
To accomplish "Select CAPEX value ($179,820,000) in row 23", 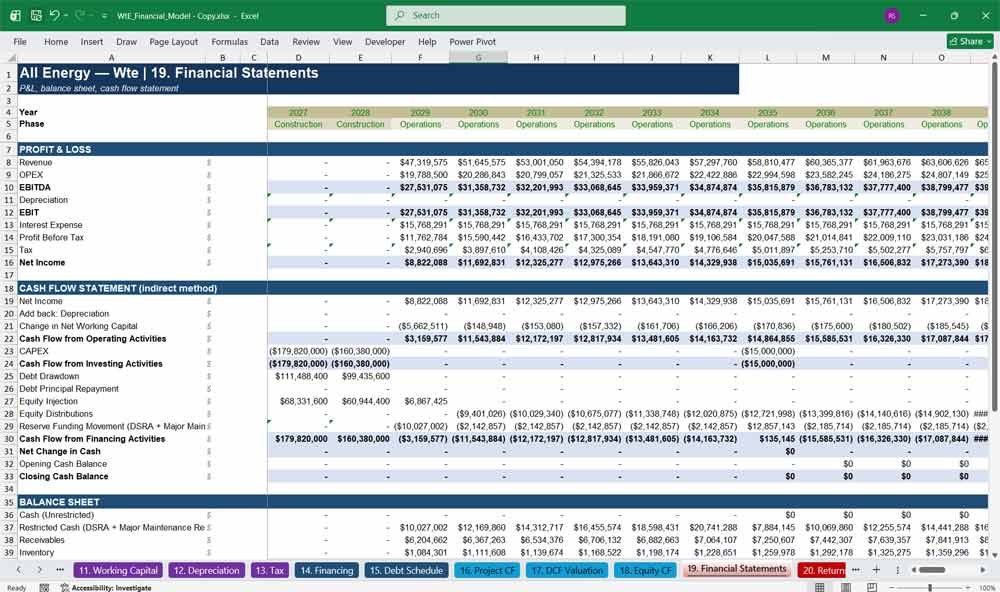I will tap(298, 351).
